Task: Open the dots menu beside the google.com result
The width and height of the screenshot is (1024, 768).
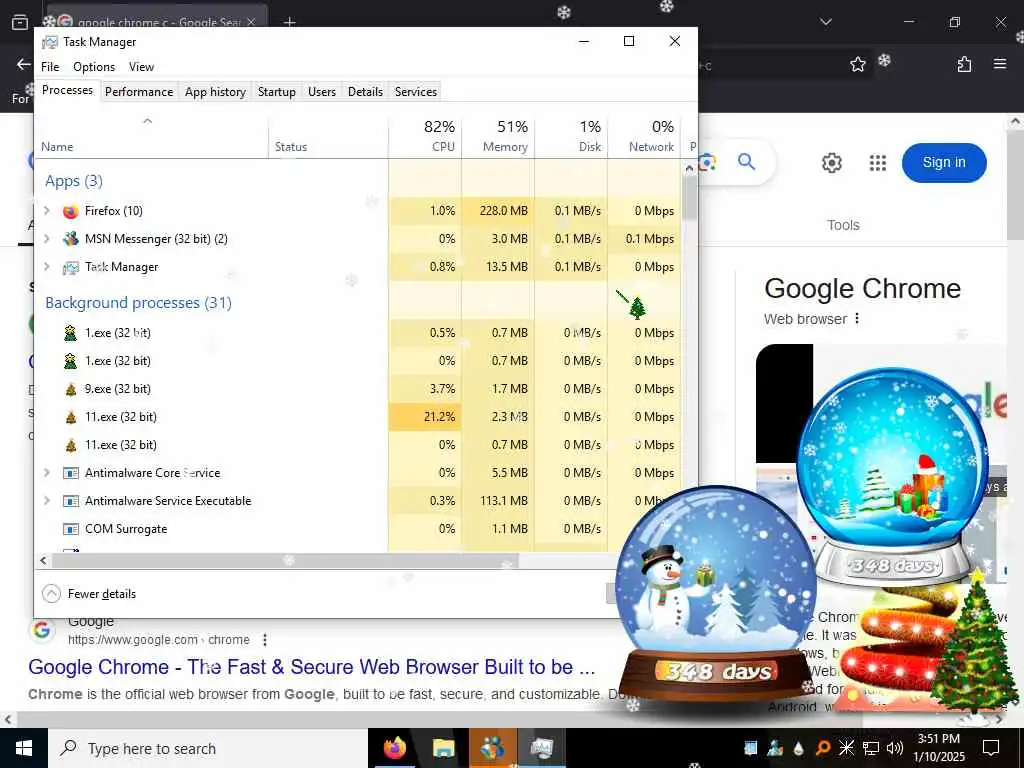Action: pos(264,640)
